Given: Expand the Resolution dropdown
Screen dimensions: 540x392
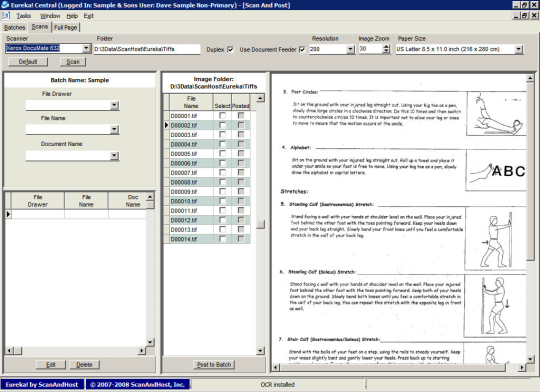Looking at the screenshot, I should [351, 49].
